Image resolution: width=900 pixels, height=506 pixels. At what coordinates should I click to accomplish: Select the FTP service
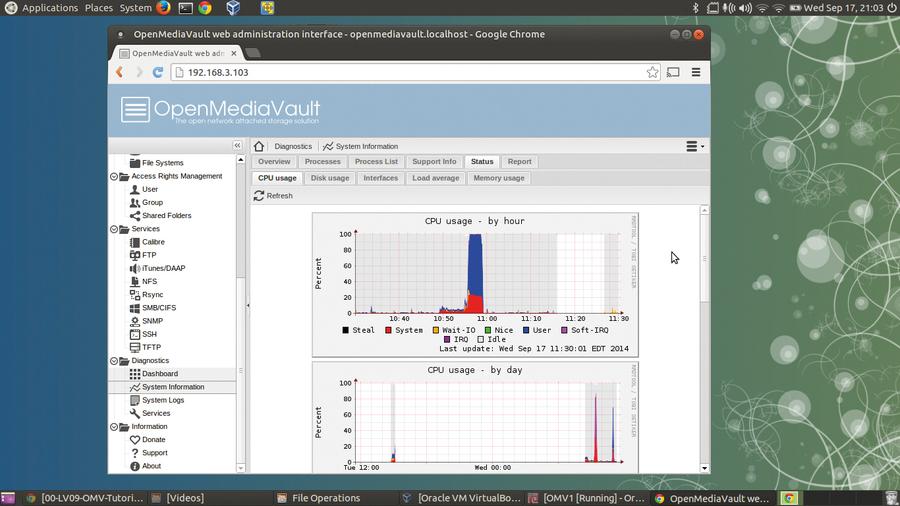click(x=142, y=255)
